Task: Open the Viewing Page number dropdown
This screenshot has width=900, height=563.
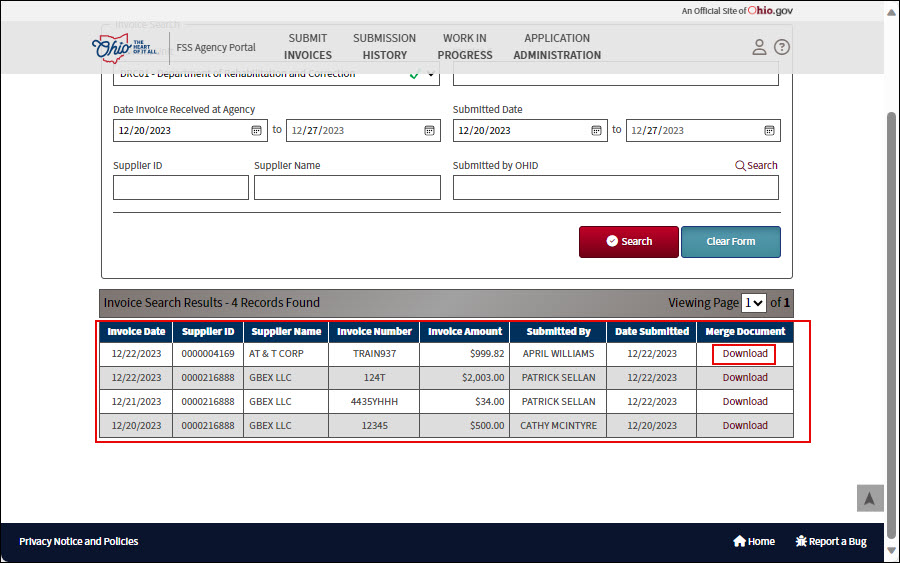Action: pos(753,302)
